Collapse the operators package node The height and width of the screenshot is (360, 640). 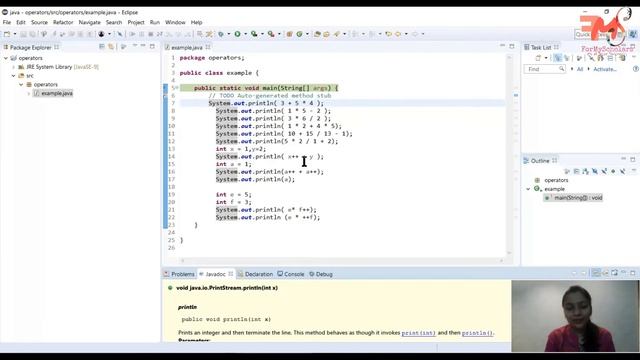pyautogui.click(x=21, y=84)
